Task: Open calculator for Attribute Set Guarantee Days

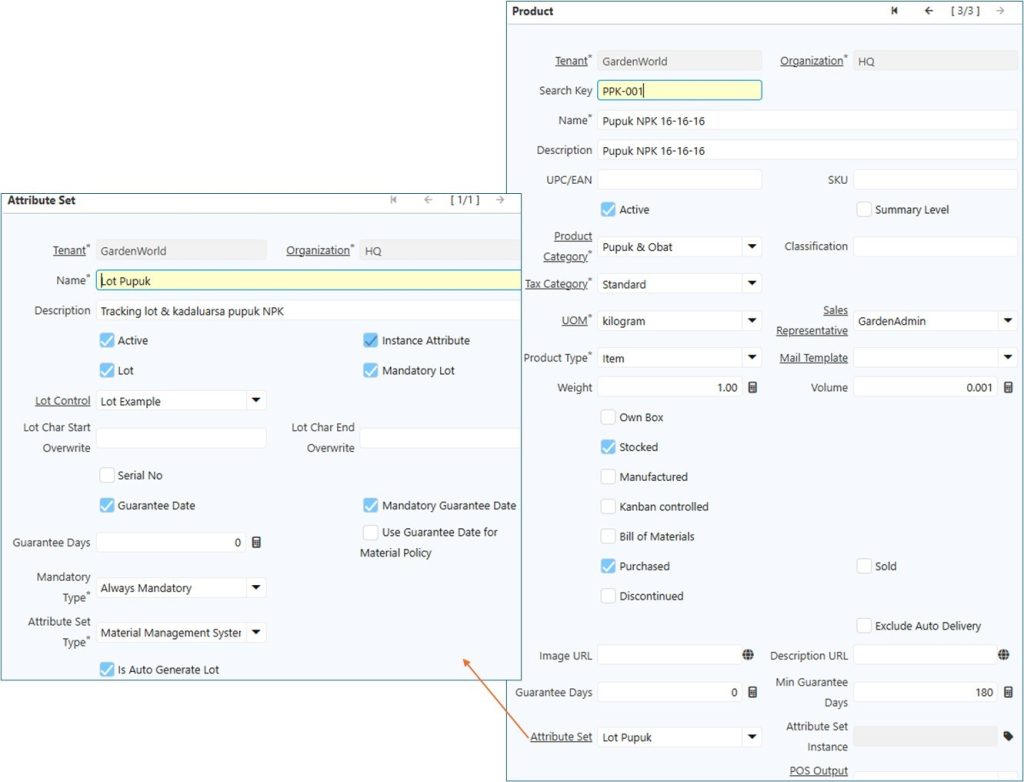Action: pos(256,542)
